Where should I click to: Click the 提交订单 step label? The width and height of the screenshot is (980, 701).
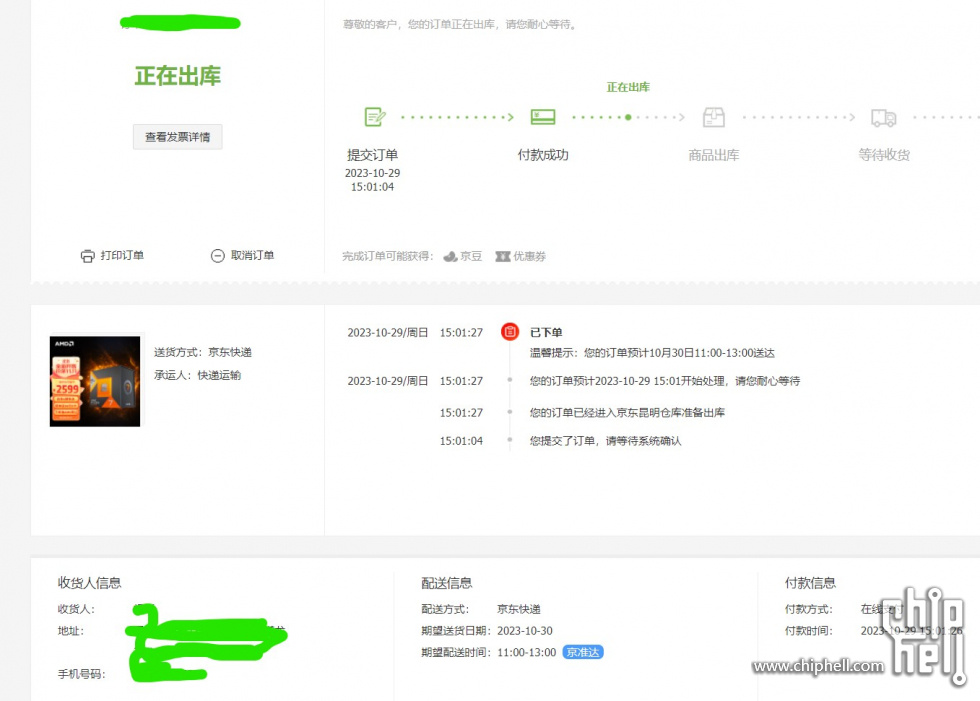click(x=372, y=155)
